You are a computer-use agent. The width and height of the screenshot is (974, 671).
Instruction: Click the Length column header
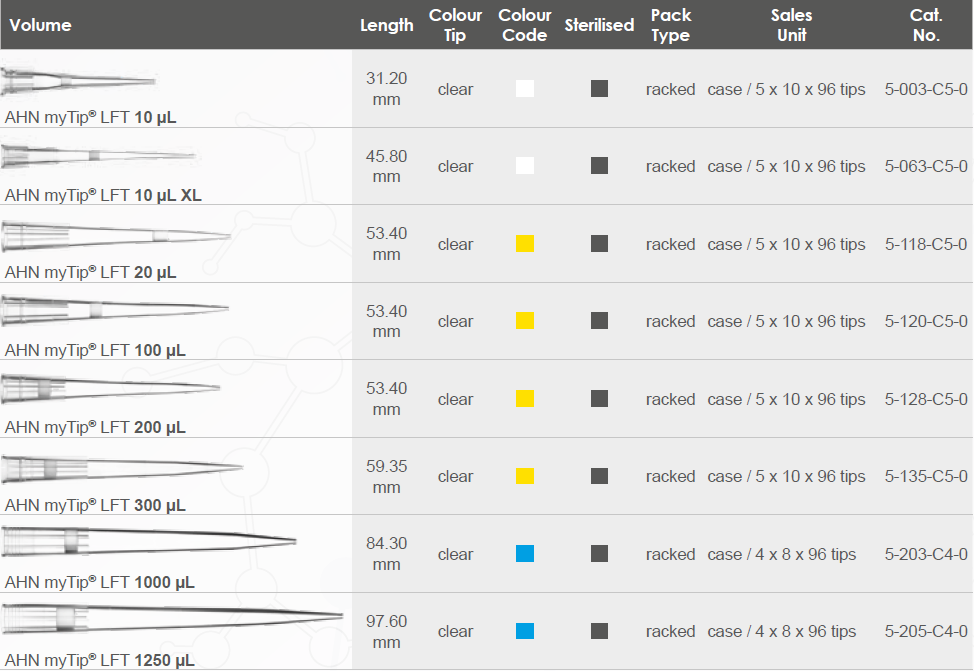point(386,25)
